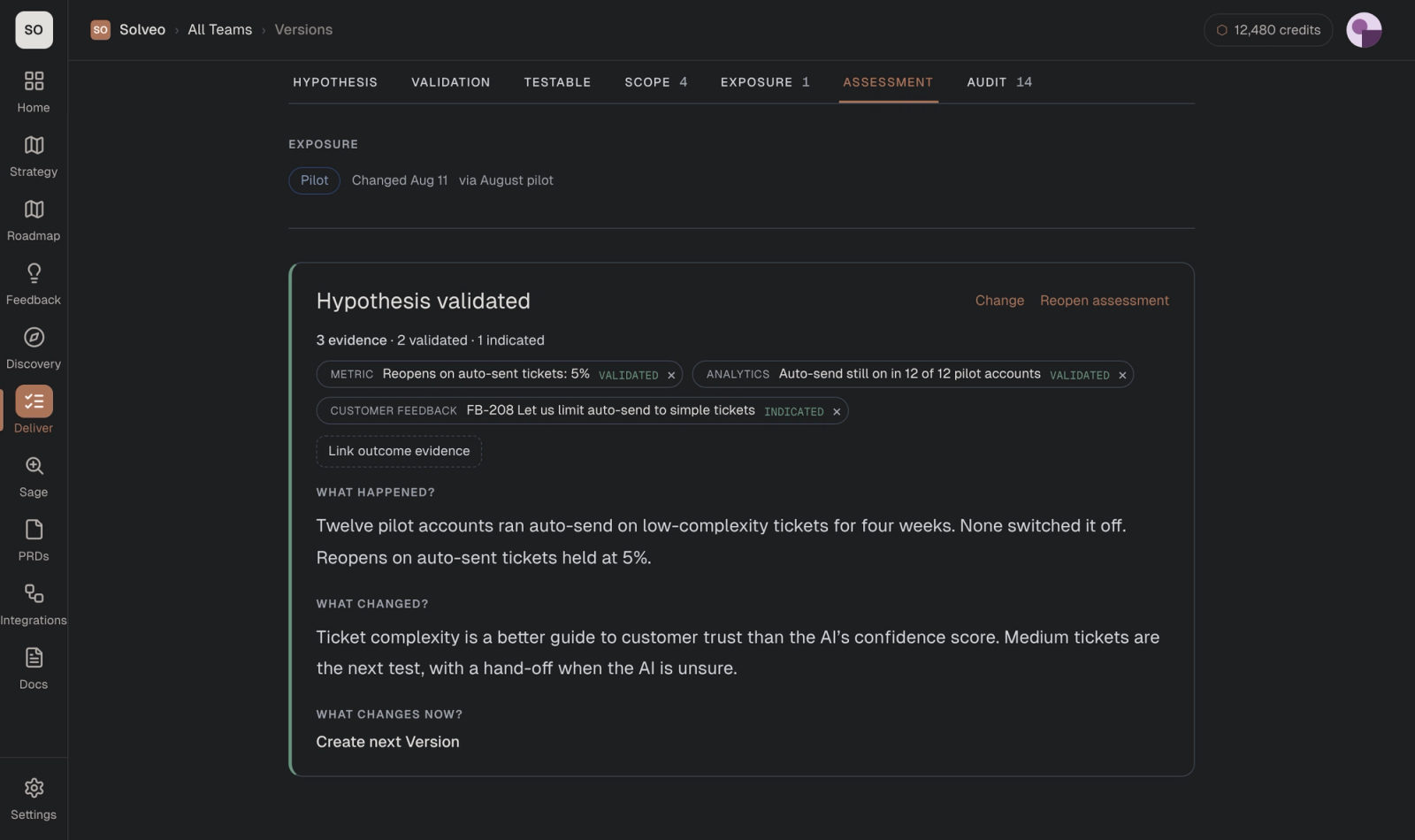Click Reopen assessment
The height and width of the screenshot is (840, 1415).
[1105, 301]
